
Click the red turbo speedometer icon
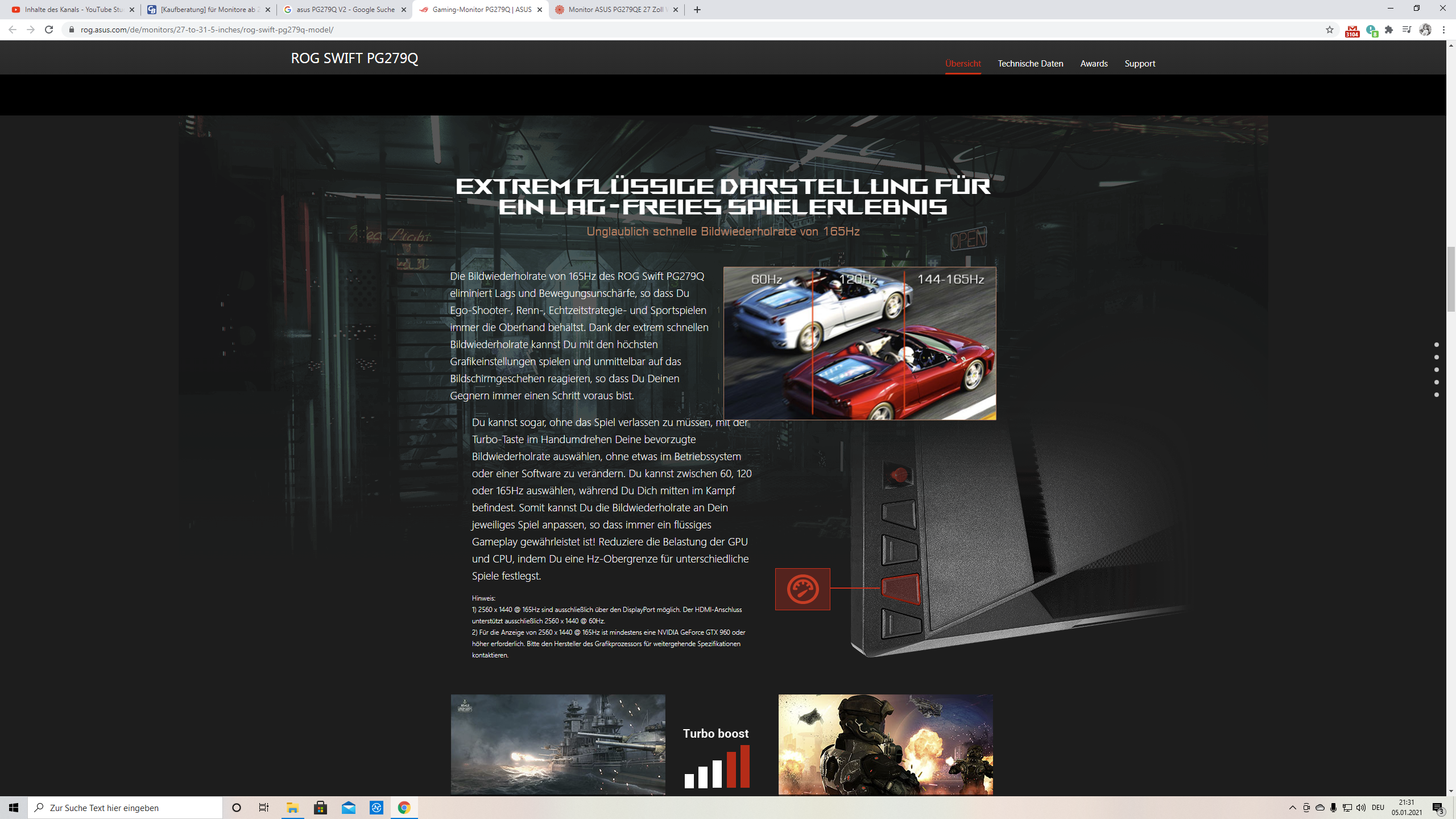pos(803,589)
